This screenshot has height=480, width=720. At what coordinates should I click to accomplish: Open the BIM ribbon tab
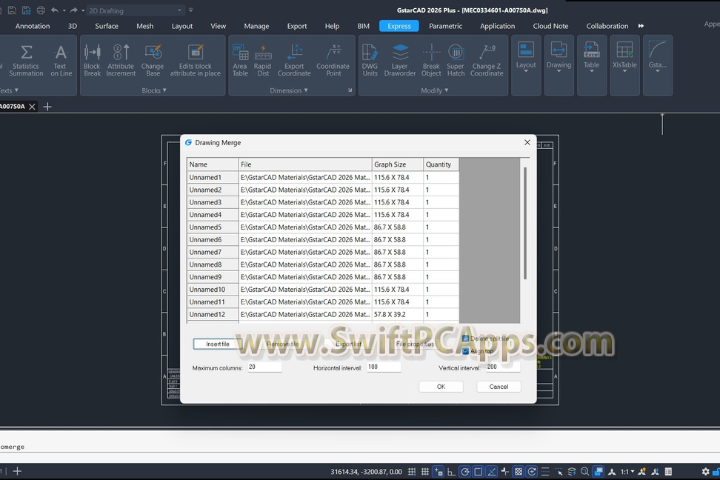[363, 26]
